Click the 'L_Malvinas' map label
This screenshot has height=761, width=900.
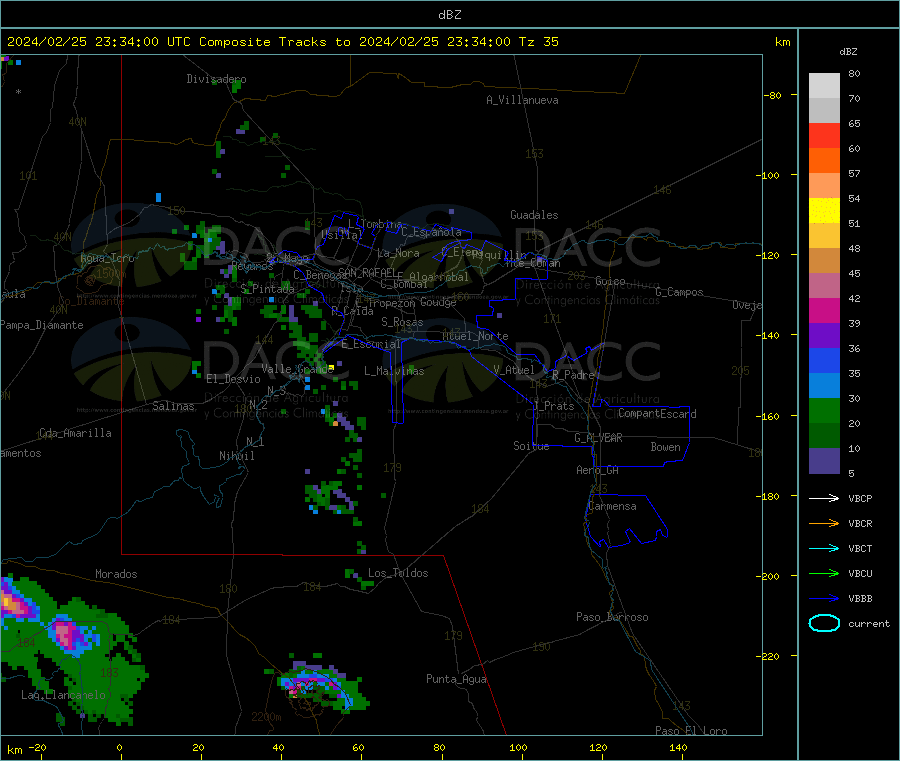tap(394, 371)
